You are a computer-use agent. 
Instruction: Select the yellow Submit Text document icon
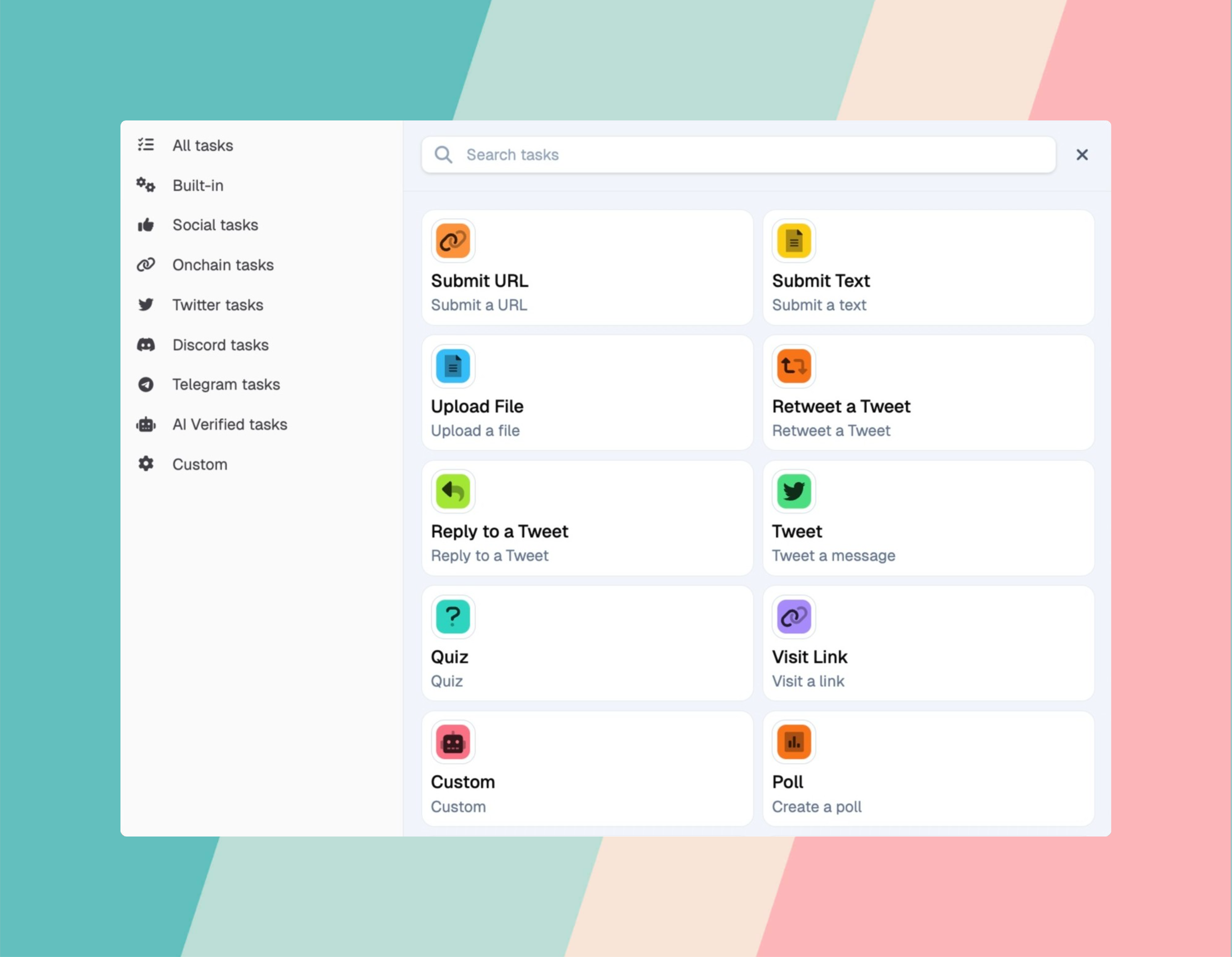(x=794, y=241)
